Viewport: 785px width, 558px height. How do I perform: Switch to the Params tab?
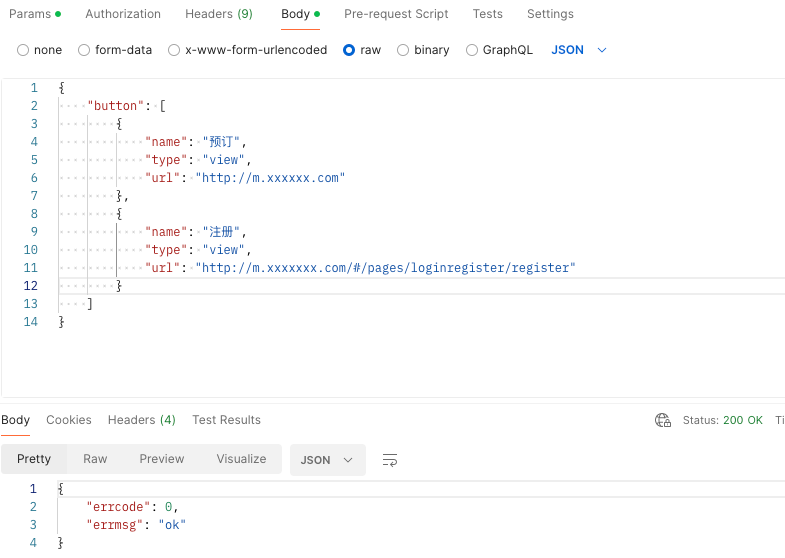pos(30,14)
